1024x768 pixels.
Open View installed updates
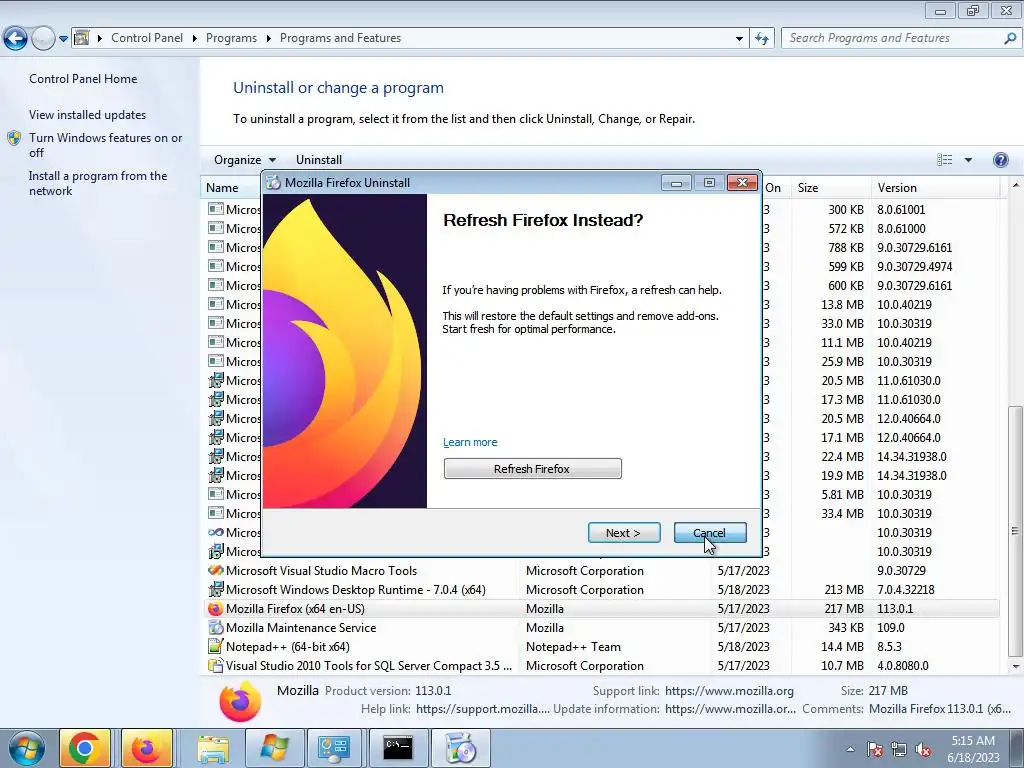pos(88,114)
